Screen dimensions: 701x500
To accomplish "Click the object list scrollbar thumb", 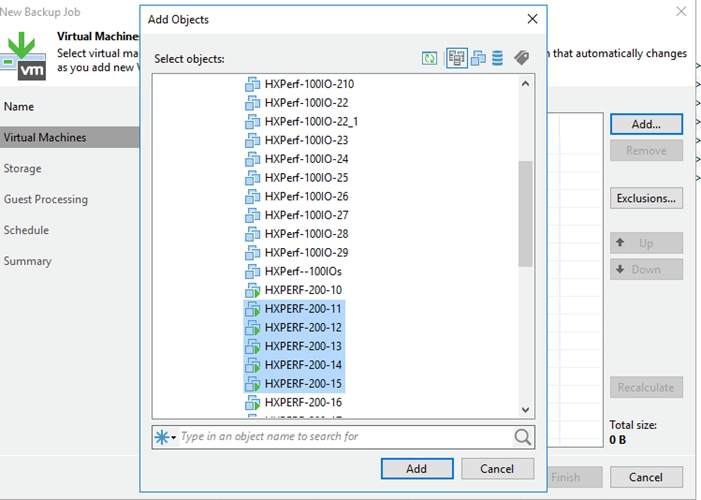I will click(525, 214).
